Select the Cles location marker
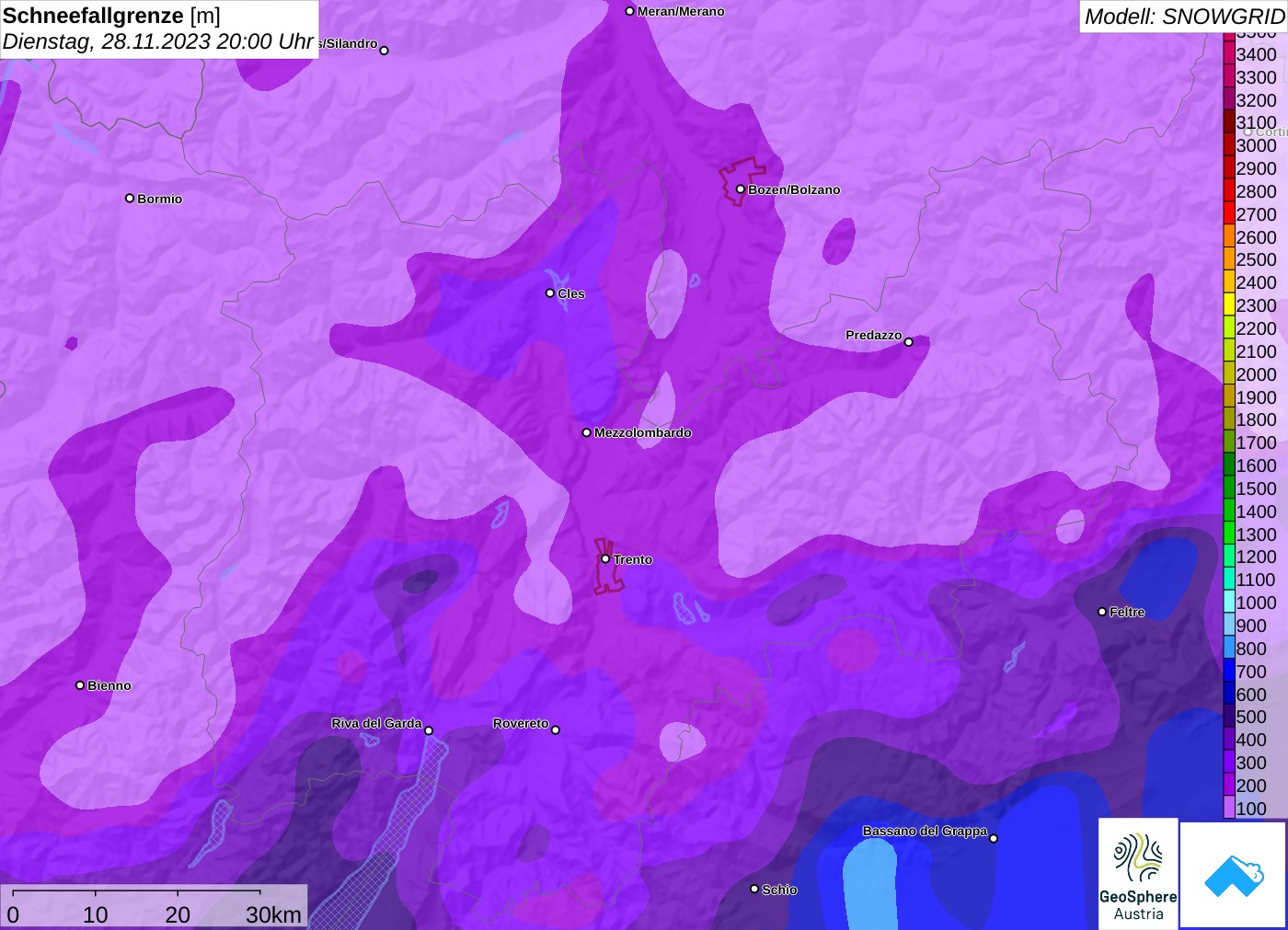Screen dimensions: 1288x930 pyautogui.click(x=550, y=293)
